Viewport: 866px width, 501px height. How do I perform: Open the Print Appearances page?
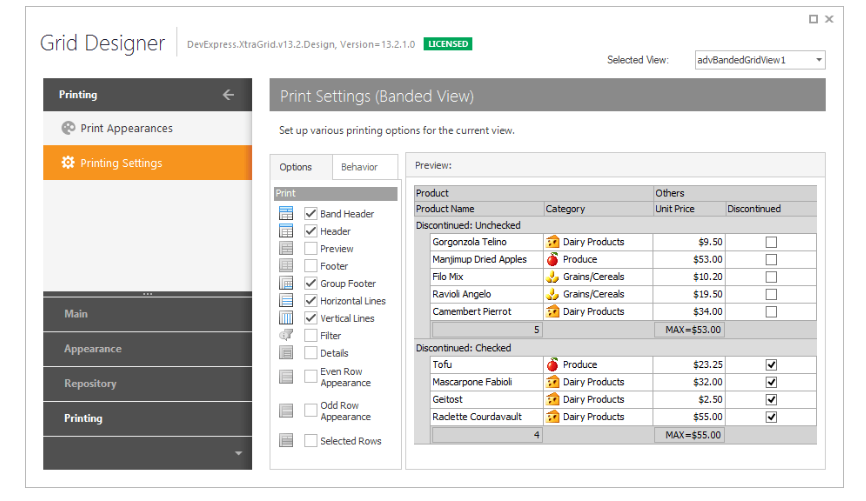coord(147,128)
